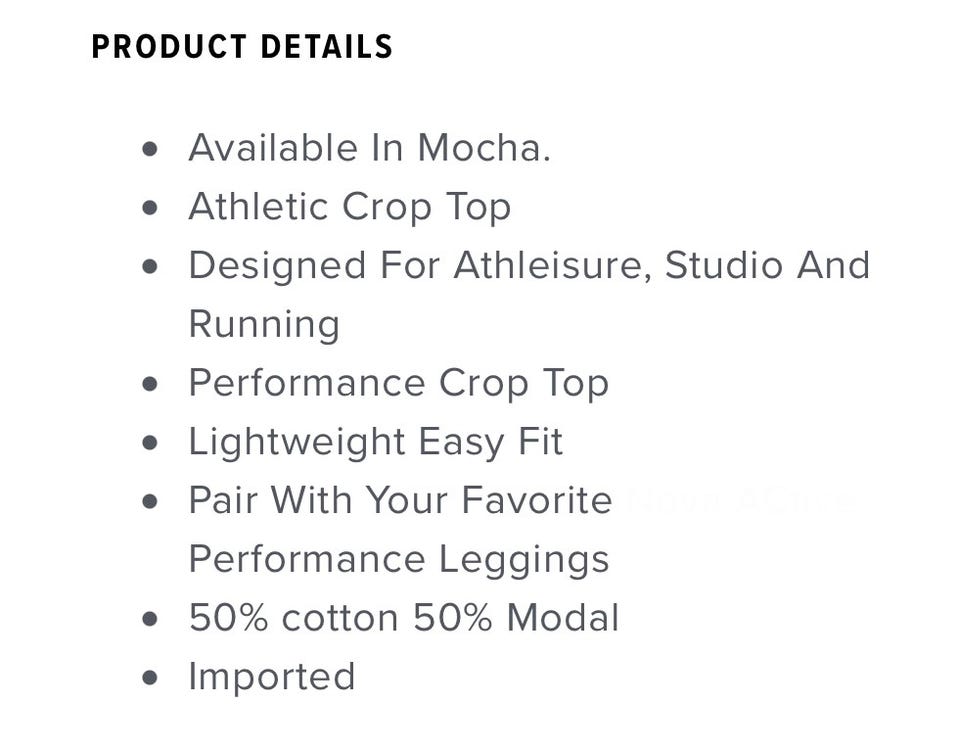Image resolution: width=960 pixels, height=750 pixels.
Task: Click the "Performance Leggings" text
Action: (398, 559)
